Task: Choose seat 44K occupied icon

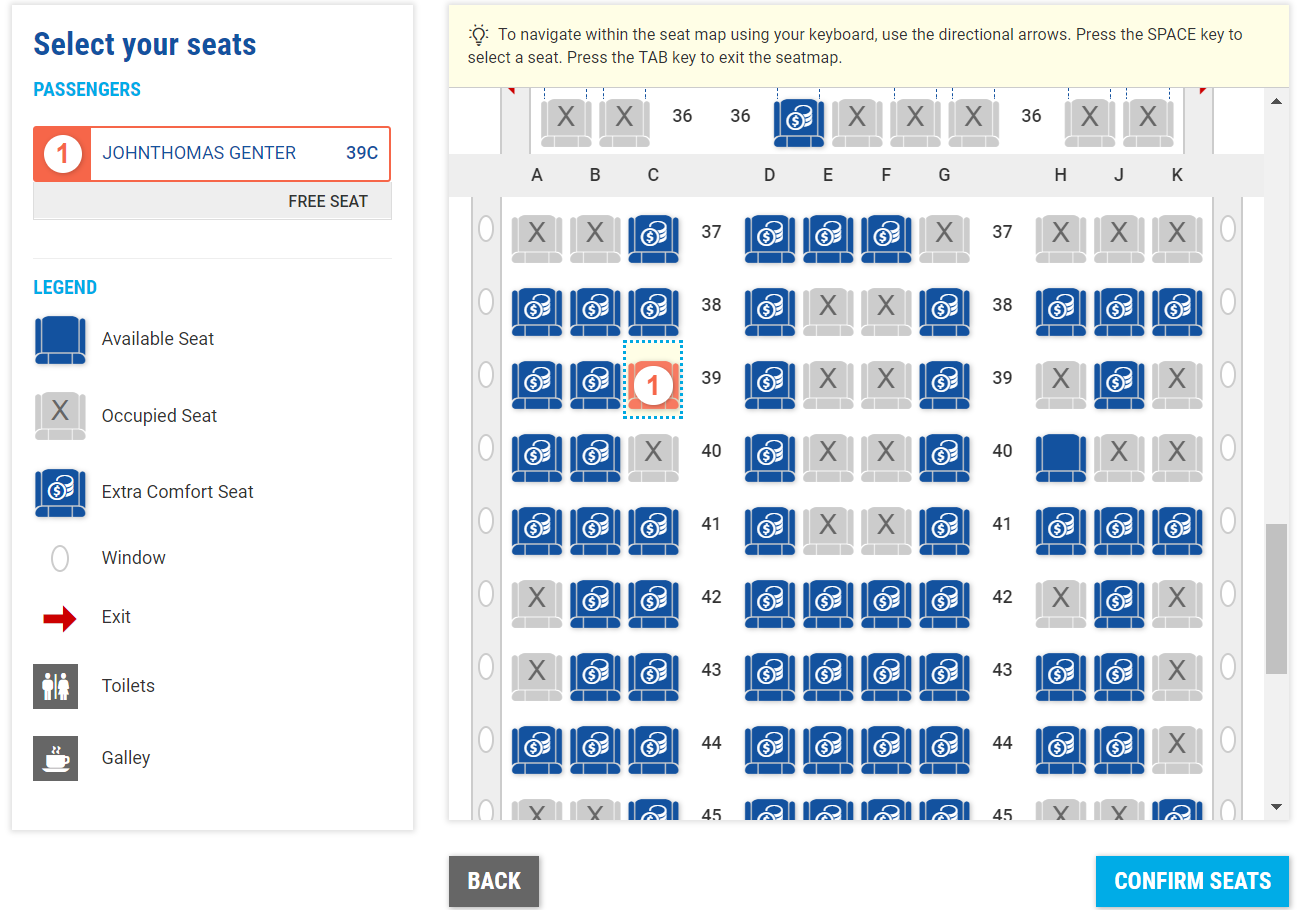Action: pos(1176,750)
